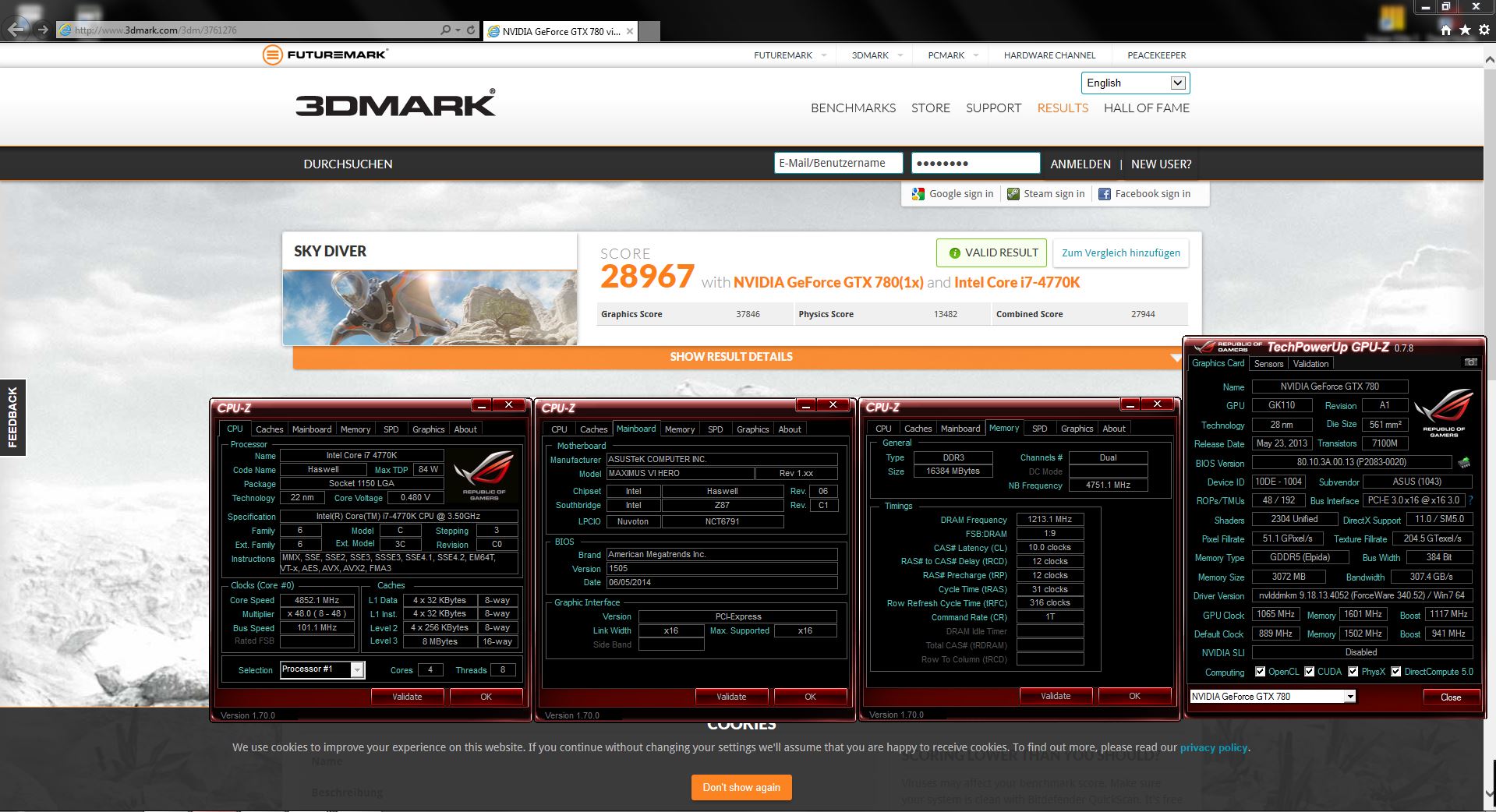
Task: Click the Google sign in icon
Action: (918, 194)
